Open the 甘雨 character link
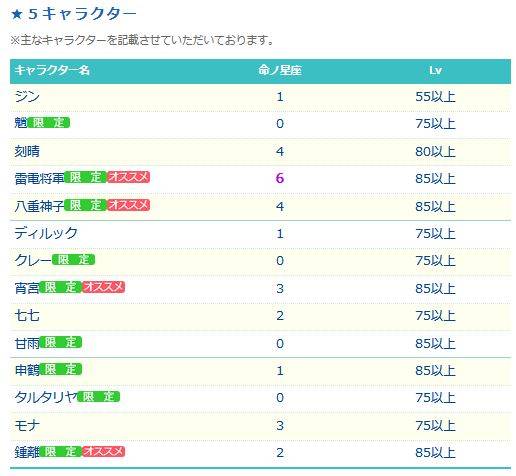 pyautogui.click(x=27, y=343)
